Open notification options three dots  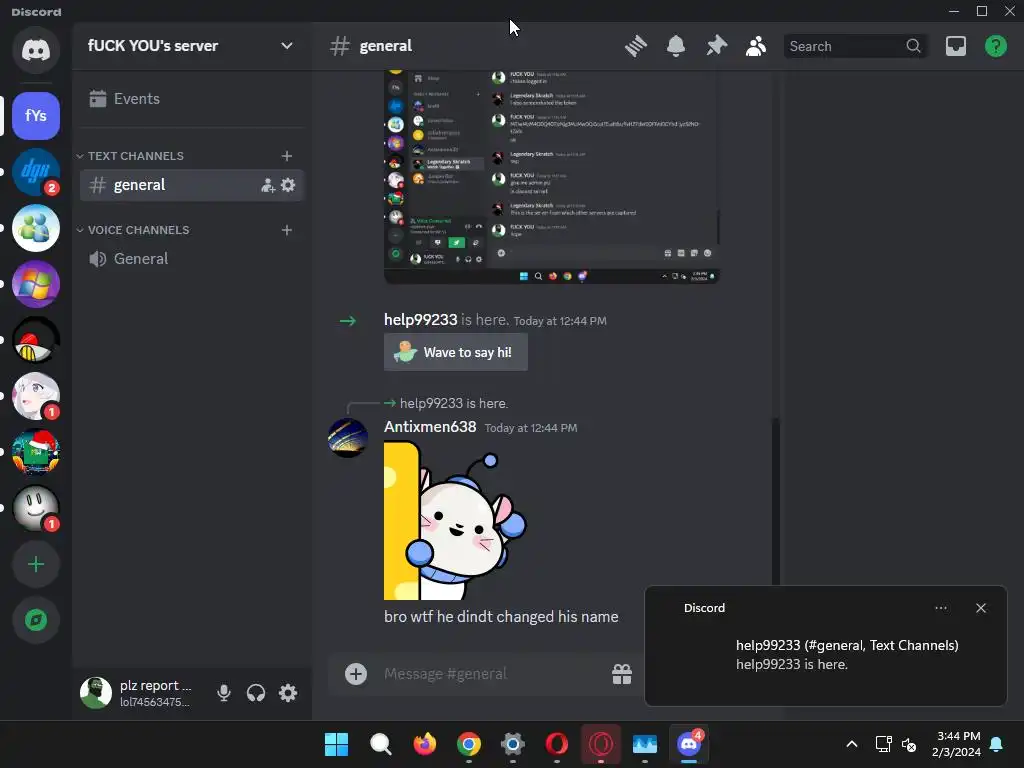click(941, 608)
